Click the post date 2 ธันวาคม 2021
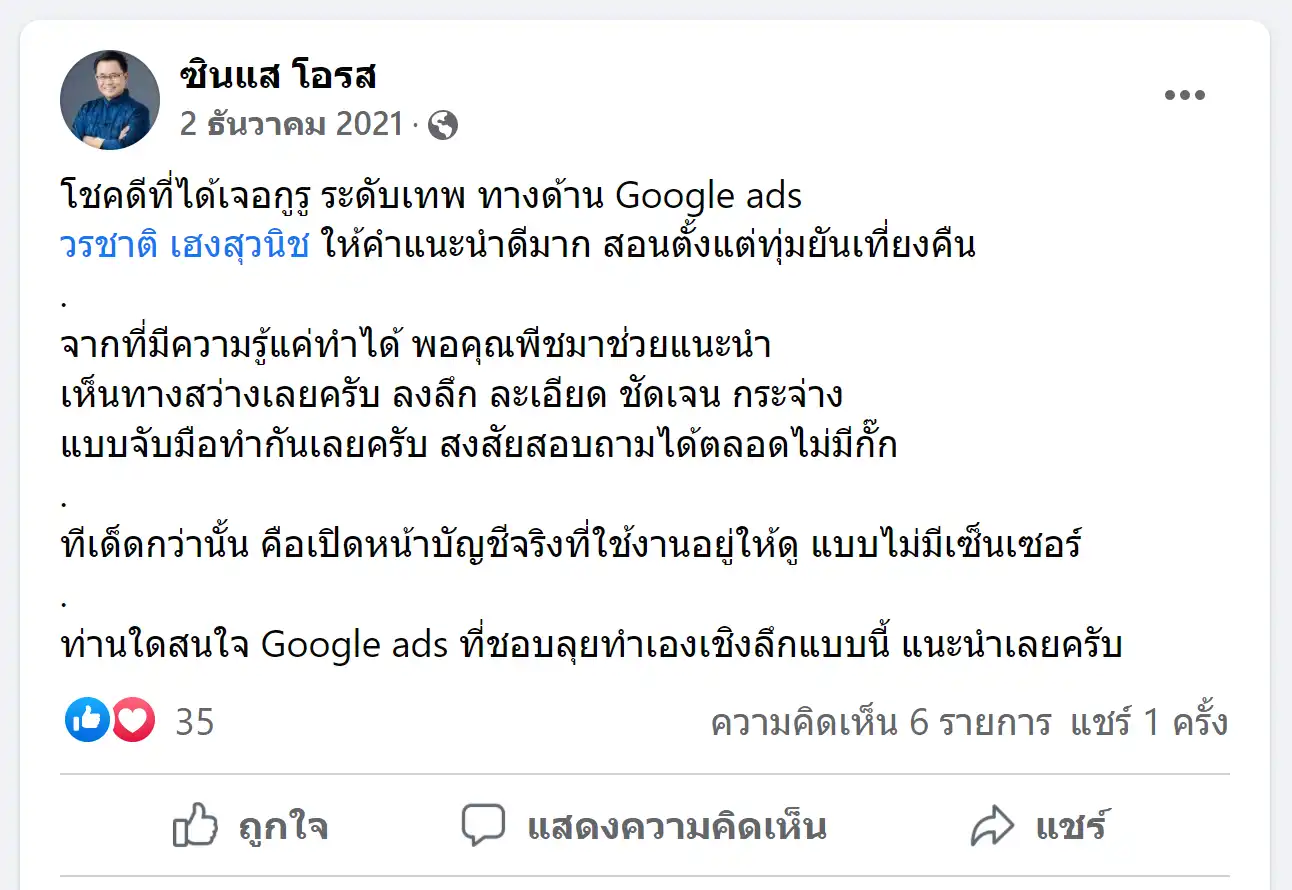The image size is (1292, 890). point(292,125)
